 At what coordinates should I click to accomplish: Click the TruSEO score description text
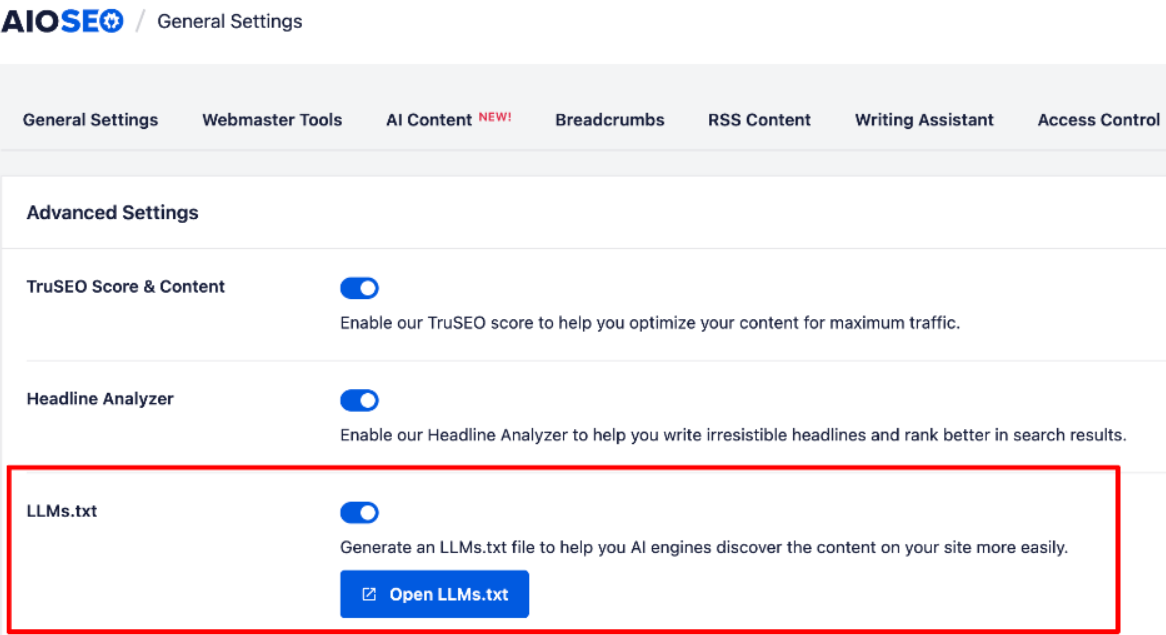650,323
